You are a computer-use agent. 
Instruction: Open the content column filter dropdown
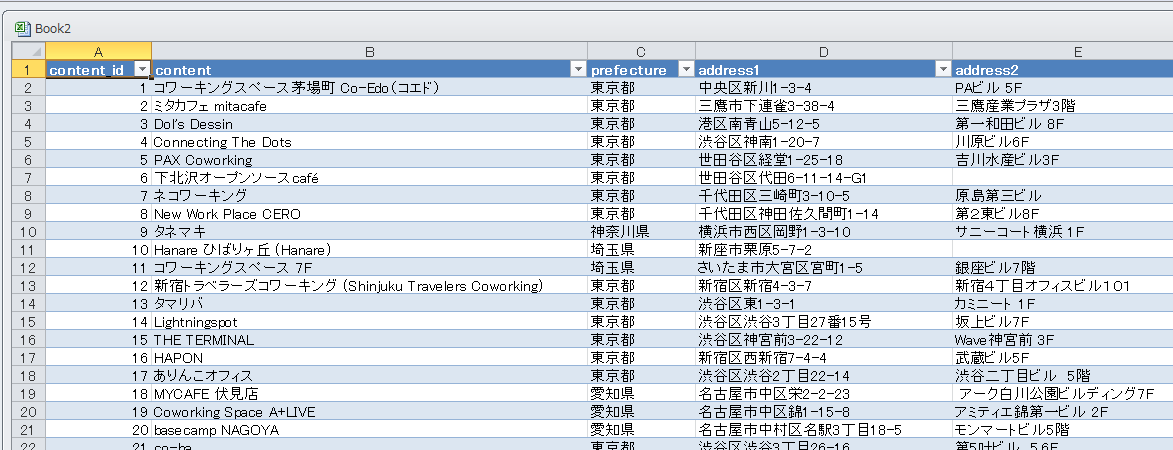coord(578,70)
